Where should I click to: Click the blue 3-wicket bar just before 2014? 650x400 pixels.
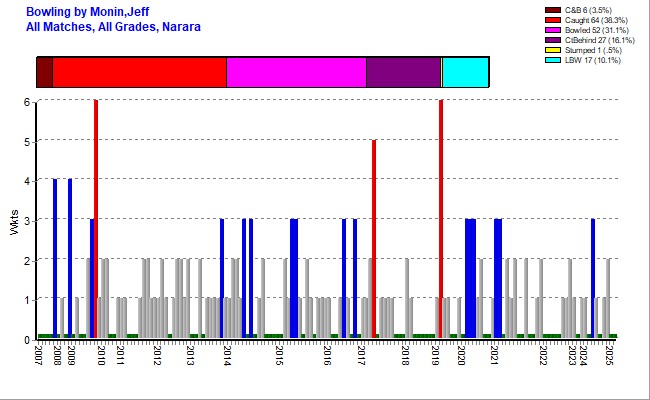pos(222,278)
